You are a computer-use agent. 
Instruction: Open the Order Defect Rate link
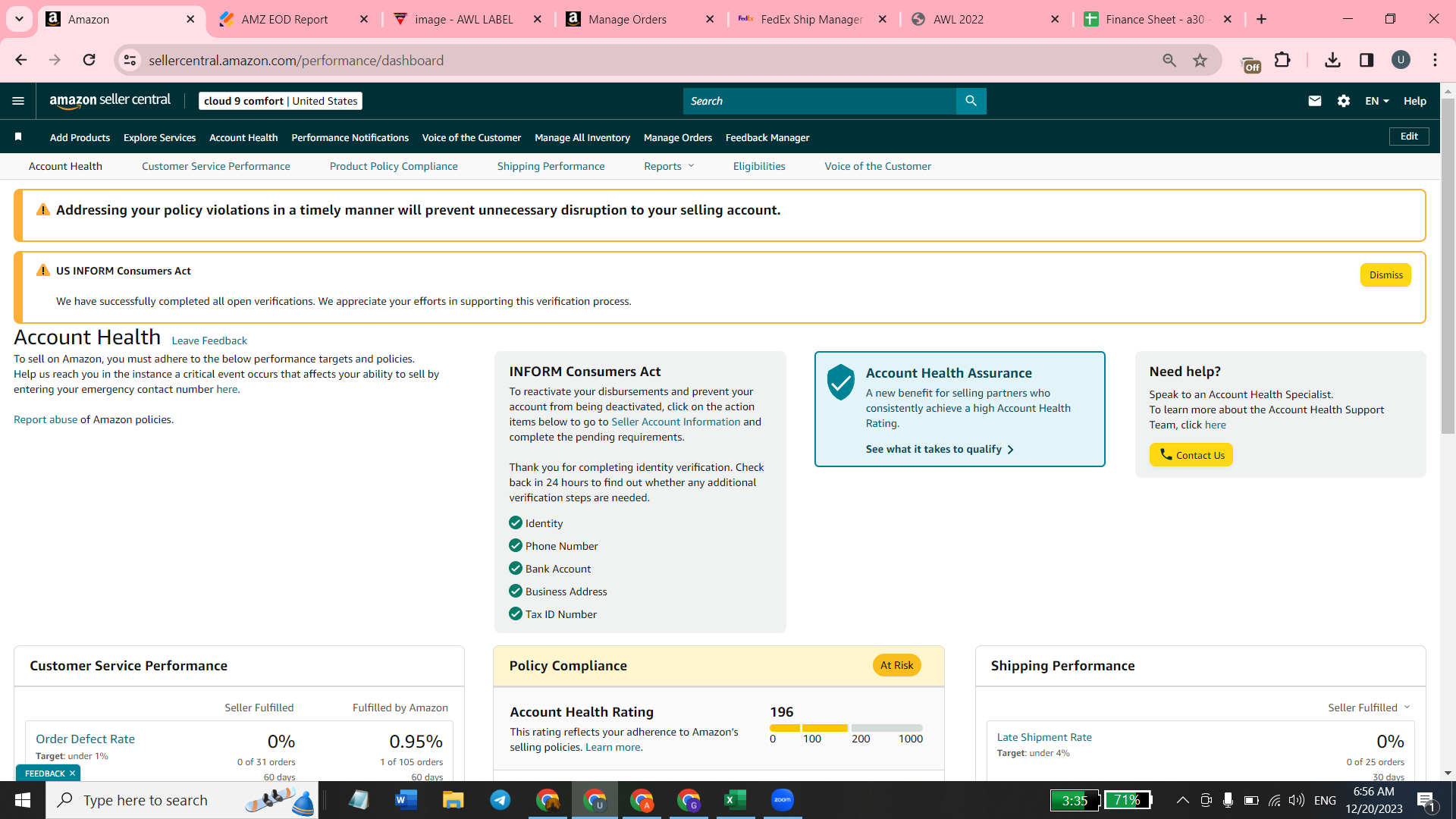(x=85, y=739)
